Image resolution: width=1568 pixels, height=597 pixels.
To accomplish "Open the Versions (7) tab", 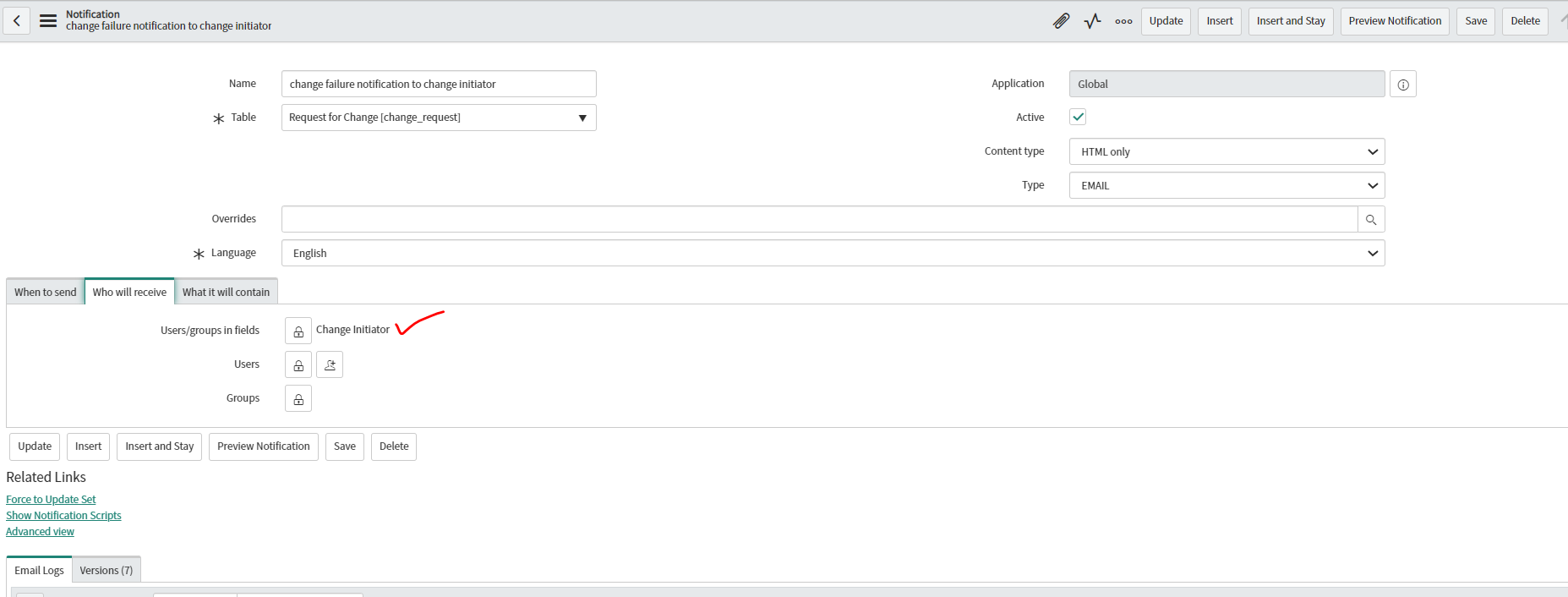I will point(107,570).
